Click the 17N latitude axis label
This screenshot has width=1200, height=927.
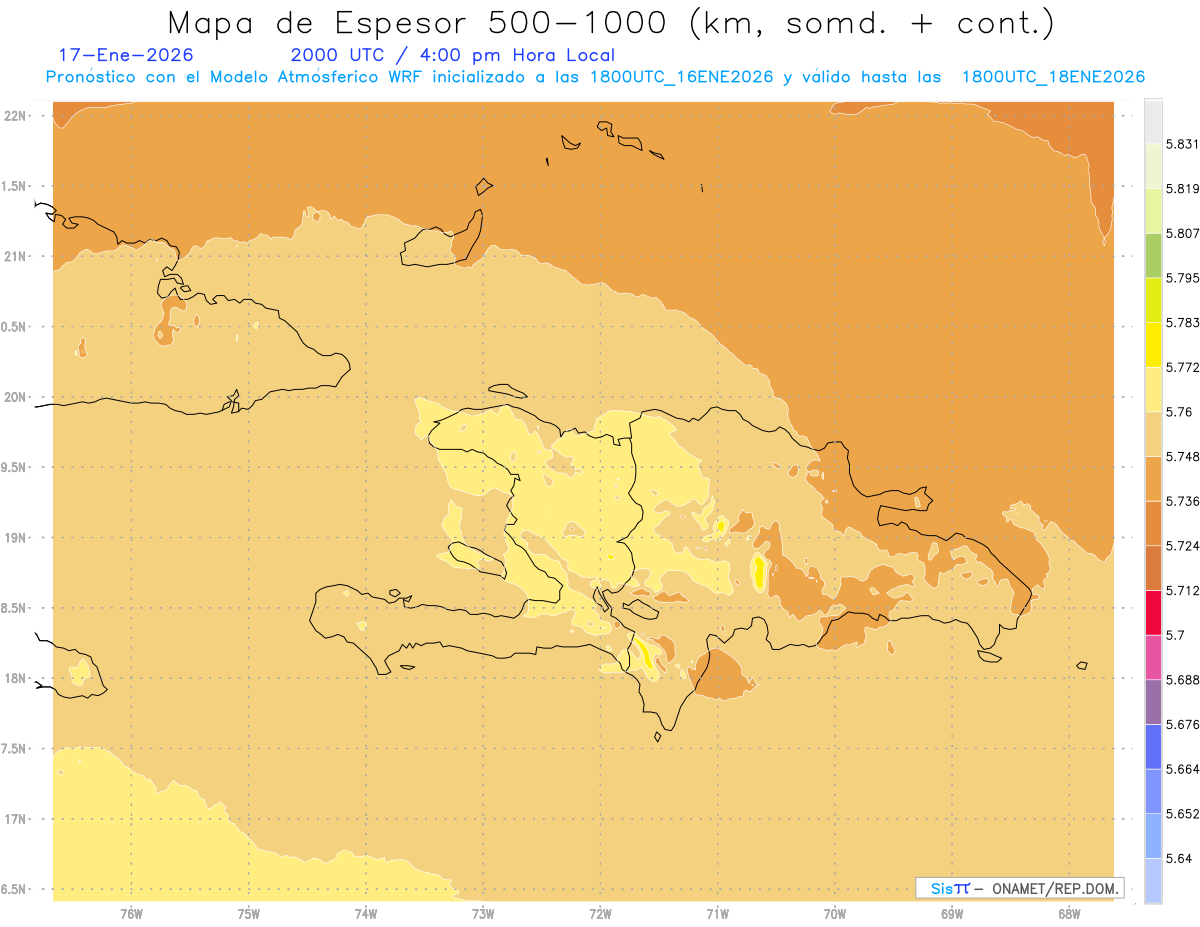pos(14,819)
